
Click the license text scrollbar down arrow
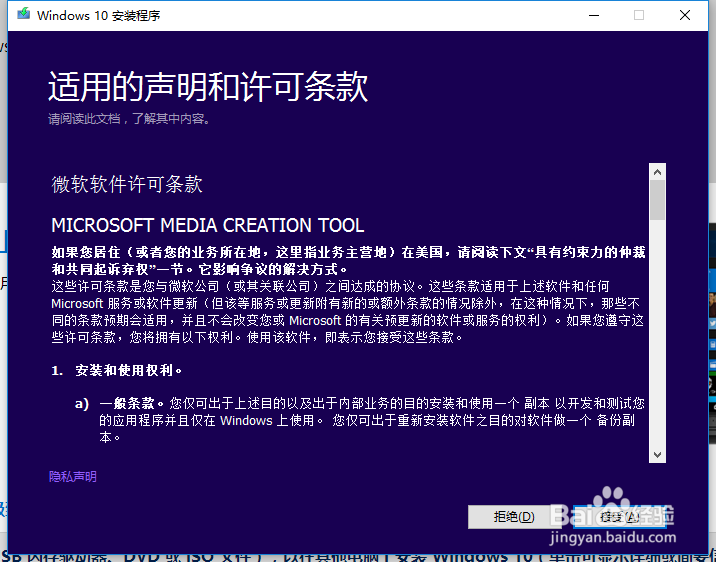click(657, 454)
